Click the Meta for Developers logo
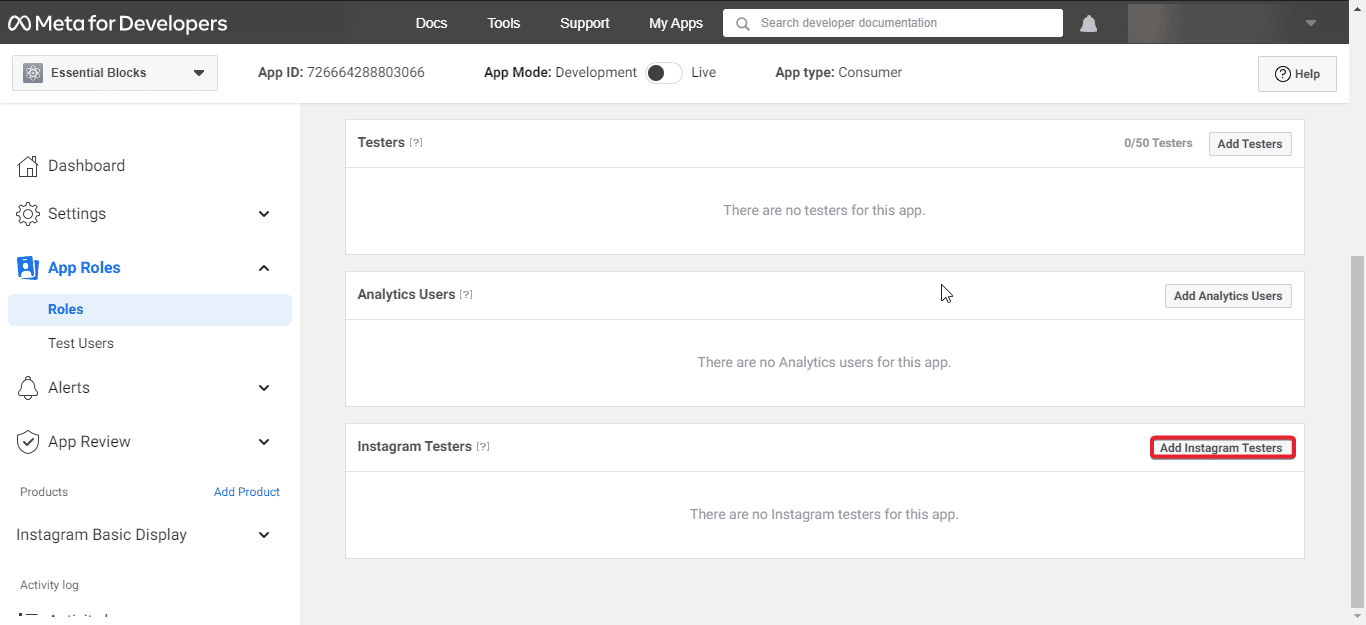Image resolution: width=1366 pixels, height=625 pixels. [x=118, y=23]
